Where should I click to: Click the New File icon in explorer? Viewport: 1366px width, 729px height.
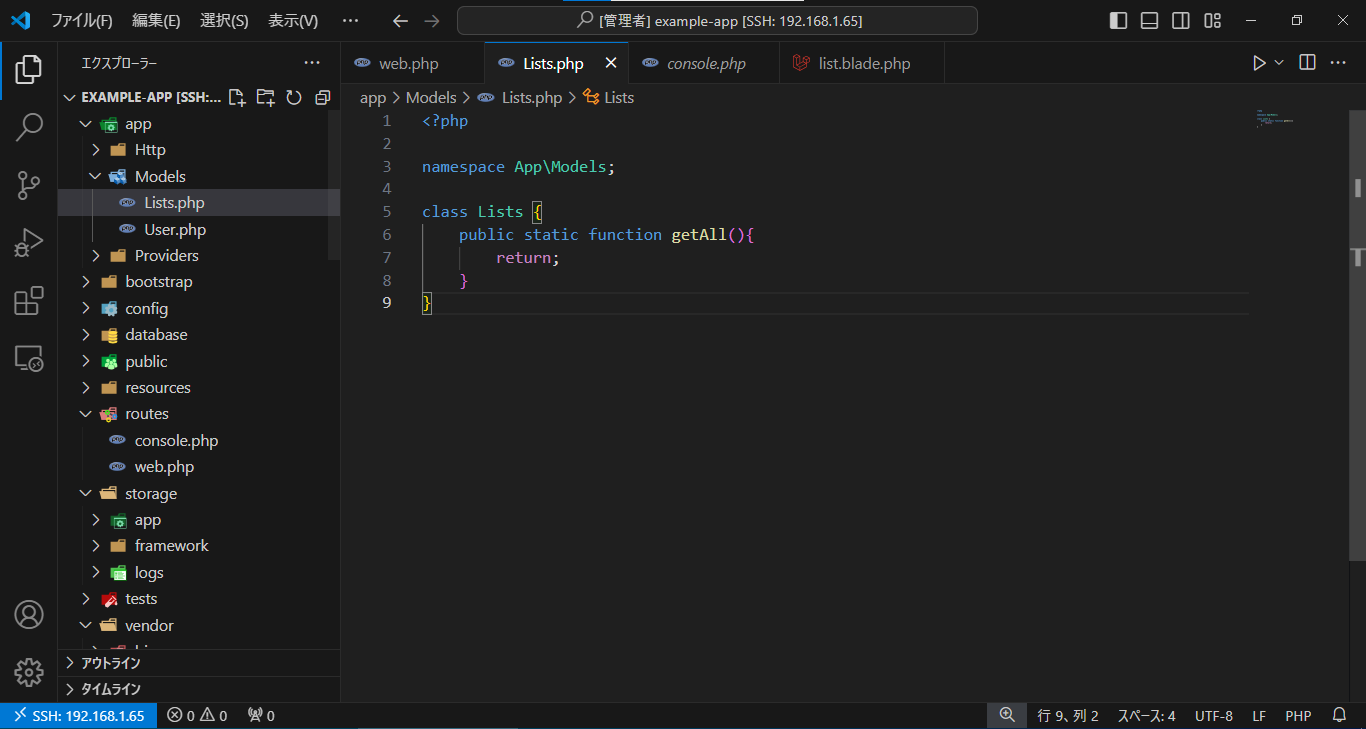[x=237, y=97]
